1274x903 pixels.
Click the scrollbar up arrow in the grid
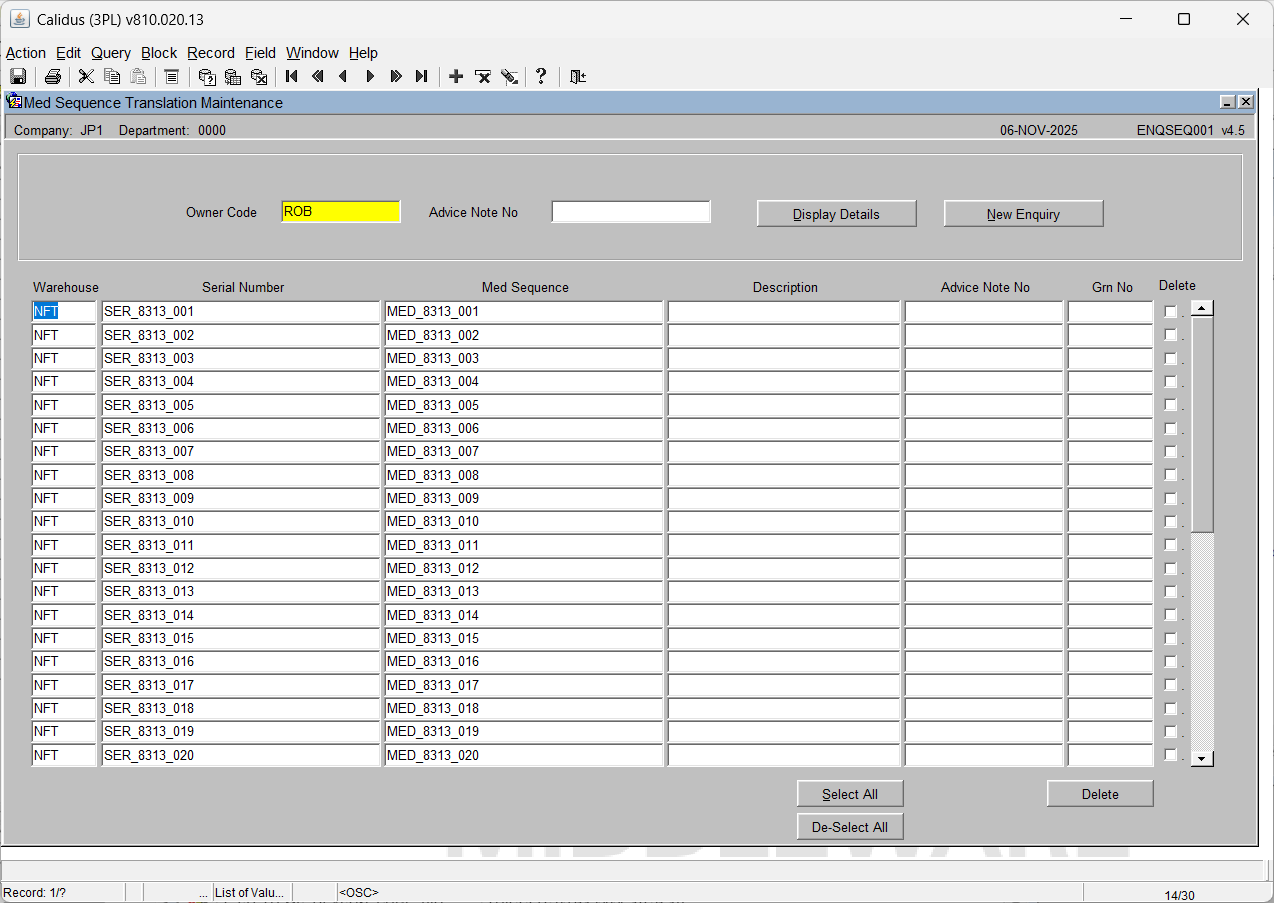[x=1202, y=309]
